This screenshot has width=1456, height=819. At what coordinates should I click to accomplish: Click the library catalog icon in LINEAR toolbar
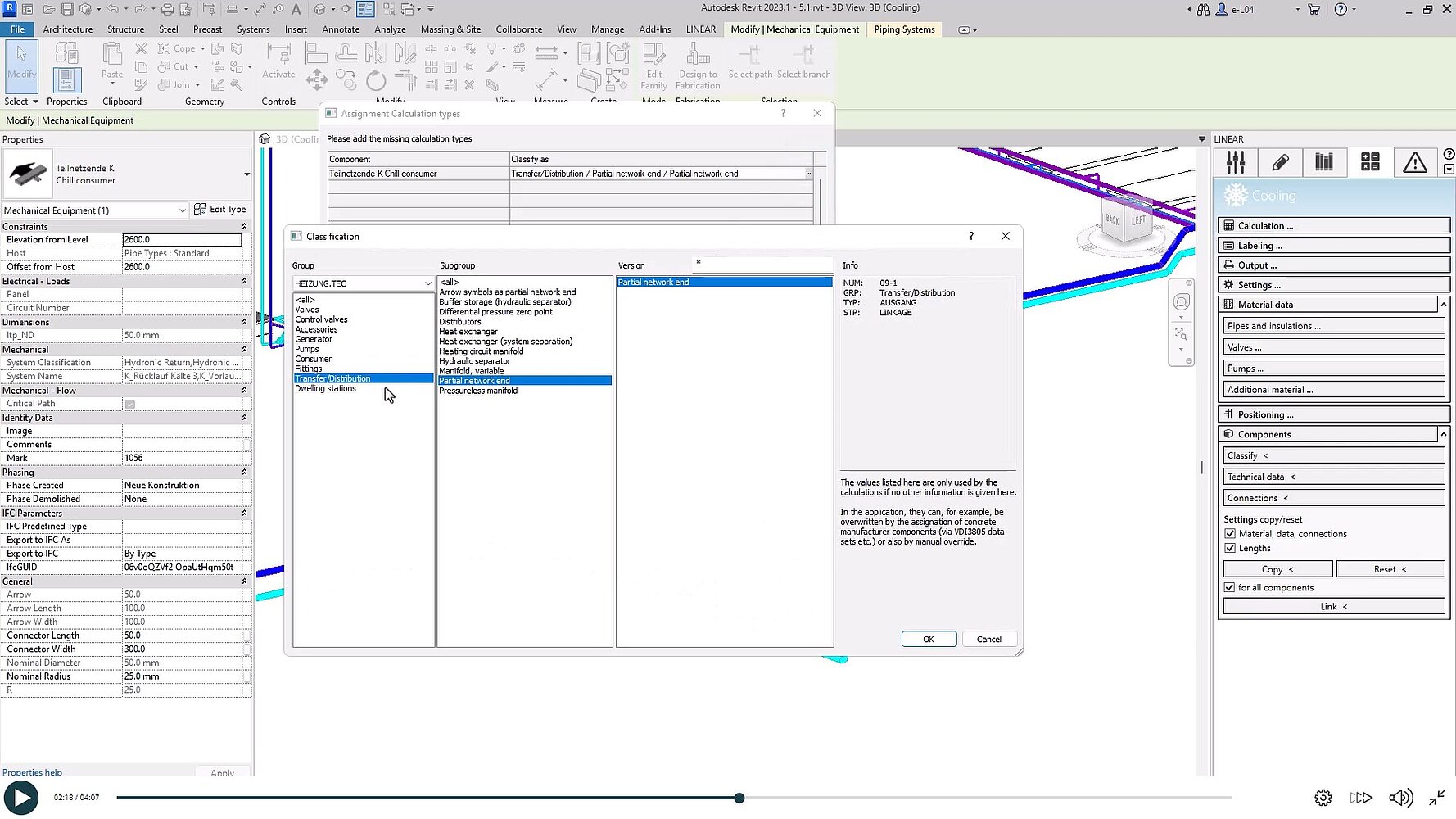point(1325,162)
